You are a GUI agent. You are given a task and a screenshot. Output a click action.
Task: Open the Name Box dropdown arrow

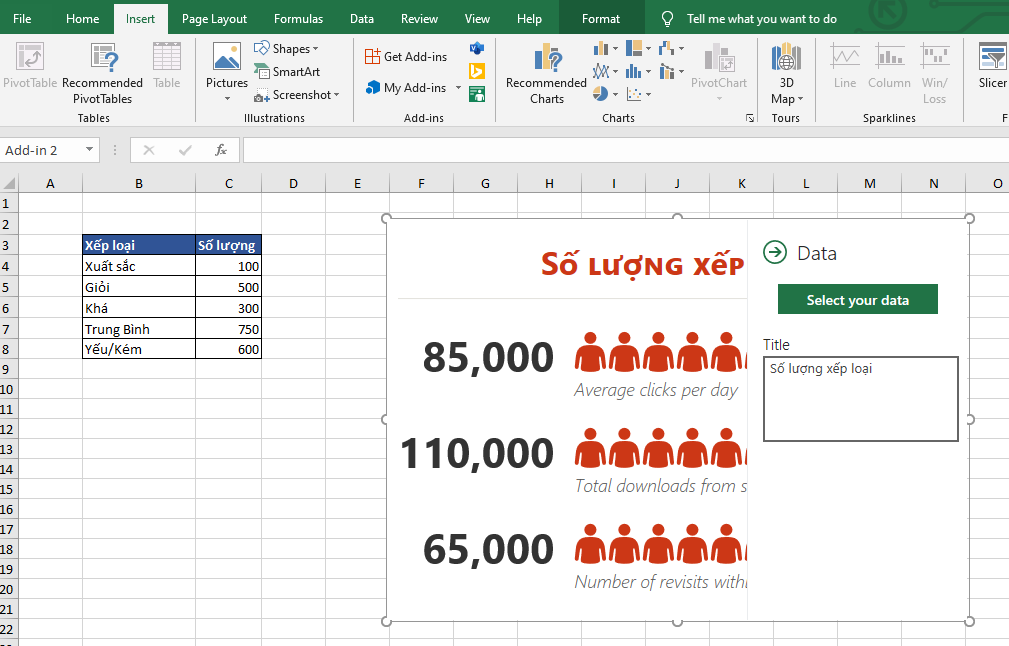90,150
